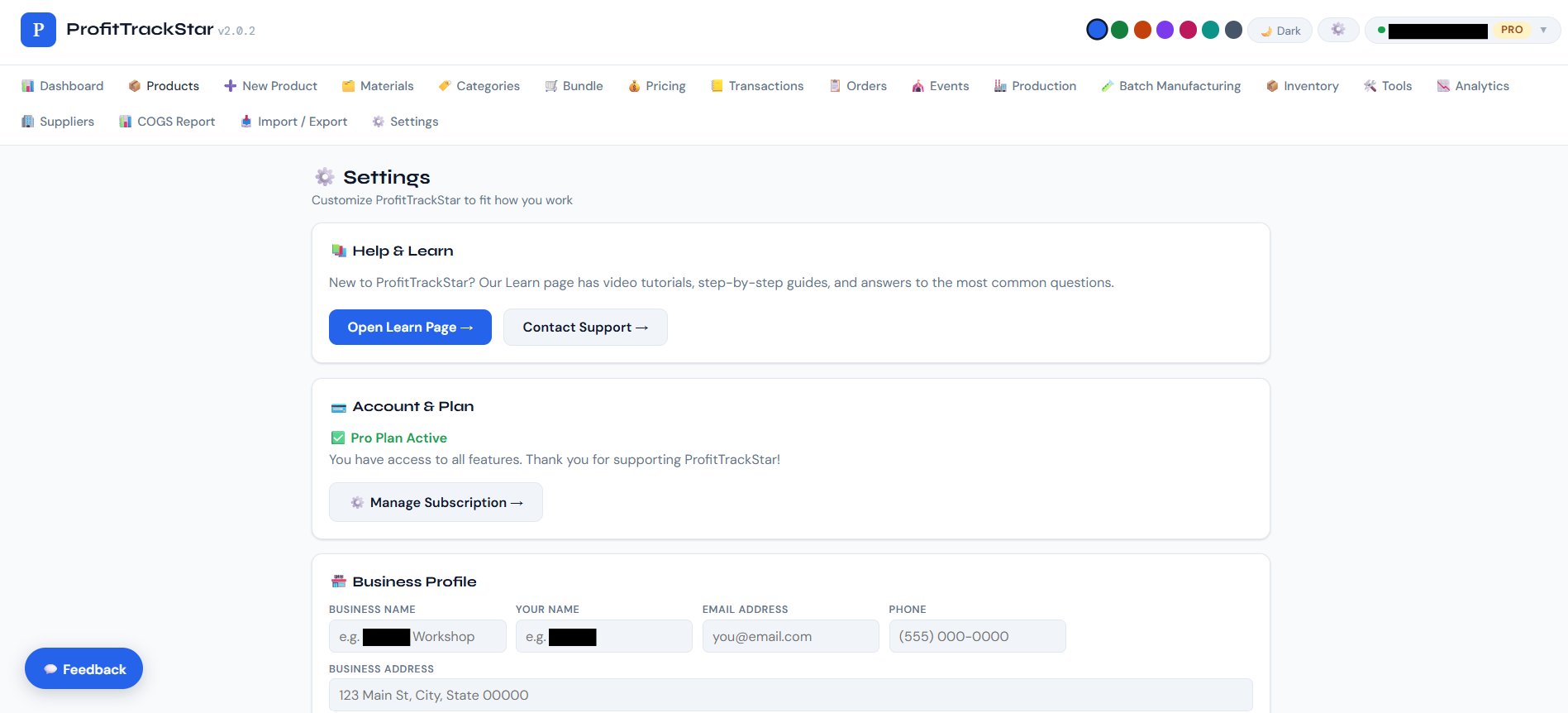The height and width of the screenshot is (713, 1568).
Task: Open the Materials section
Action: click(x=378, y=86)
